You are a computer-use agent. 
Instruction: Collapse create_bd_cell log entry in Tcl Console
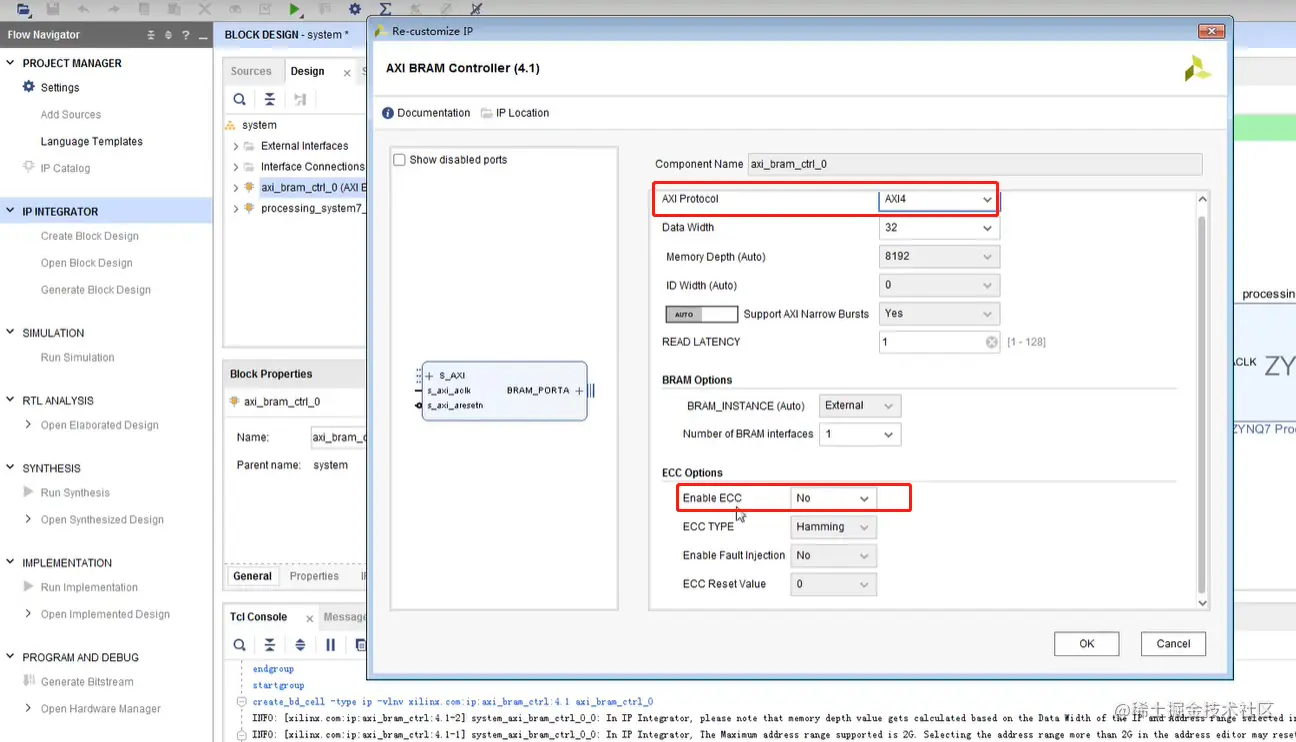click(241, 702)
